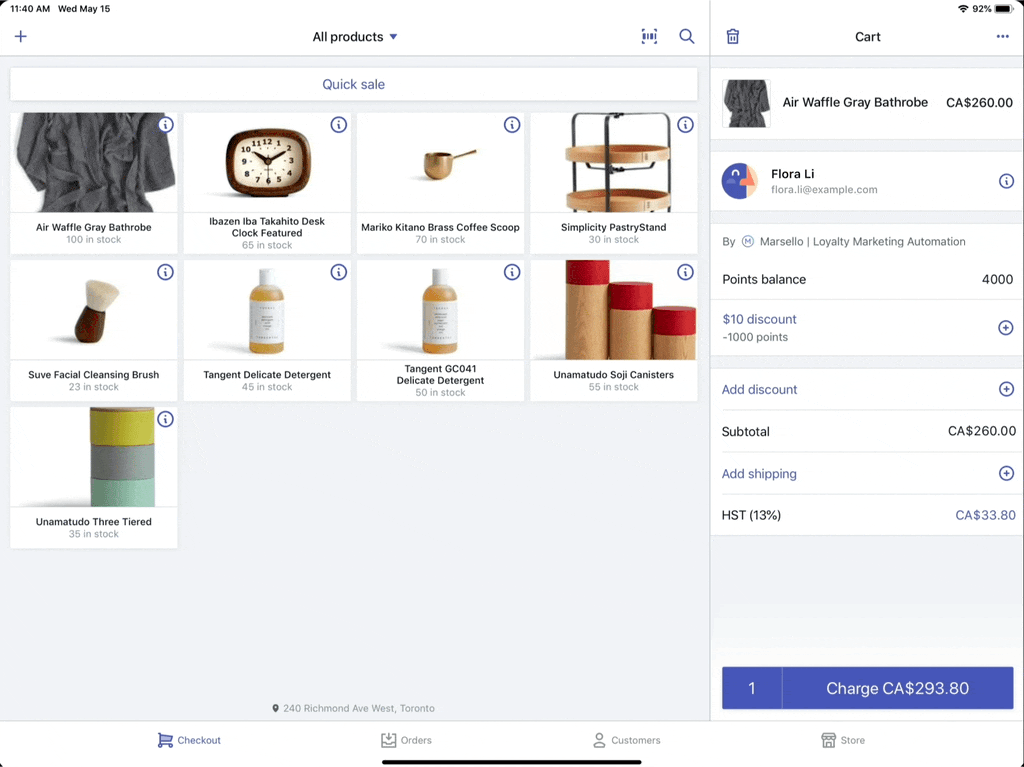Select the Add shipping link
This screenshot has height=767, width=1024.
coord(759,474)
